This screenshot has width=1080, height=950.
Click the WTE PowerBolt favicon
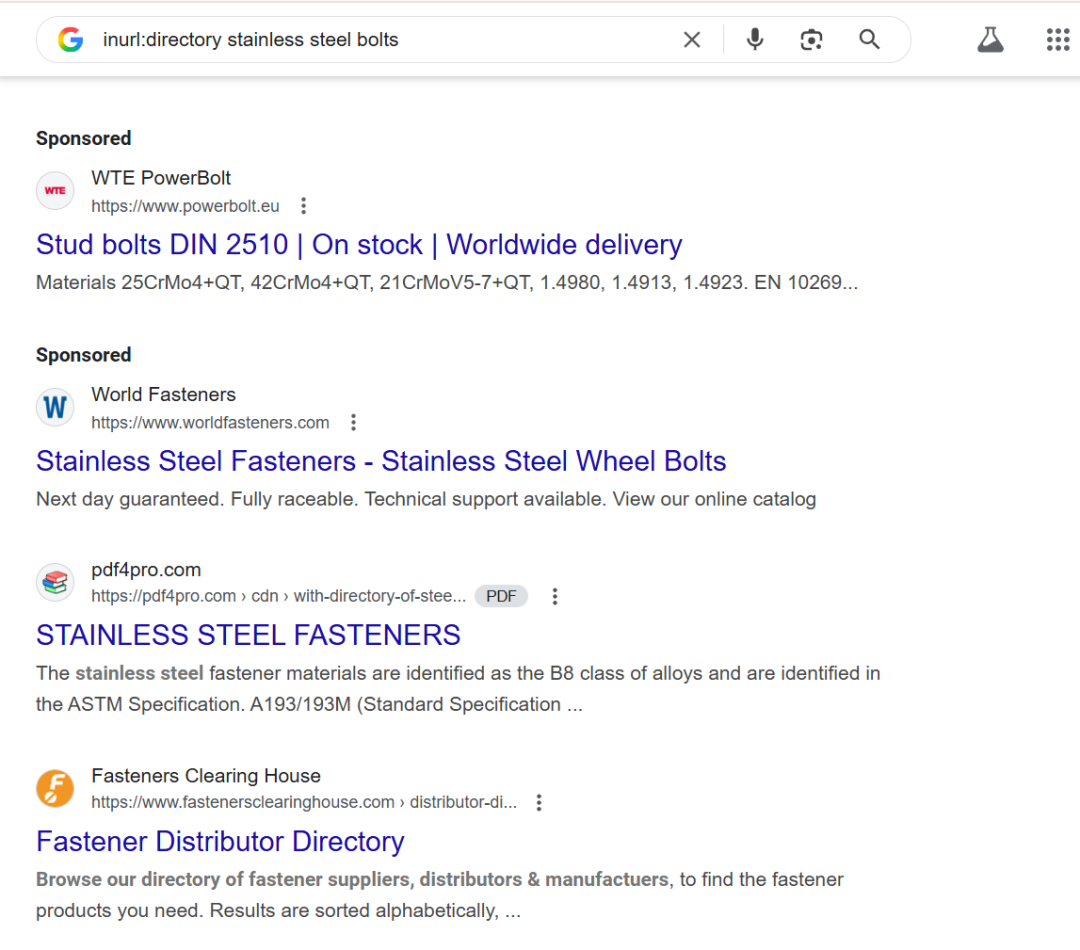(55, 191)
